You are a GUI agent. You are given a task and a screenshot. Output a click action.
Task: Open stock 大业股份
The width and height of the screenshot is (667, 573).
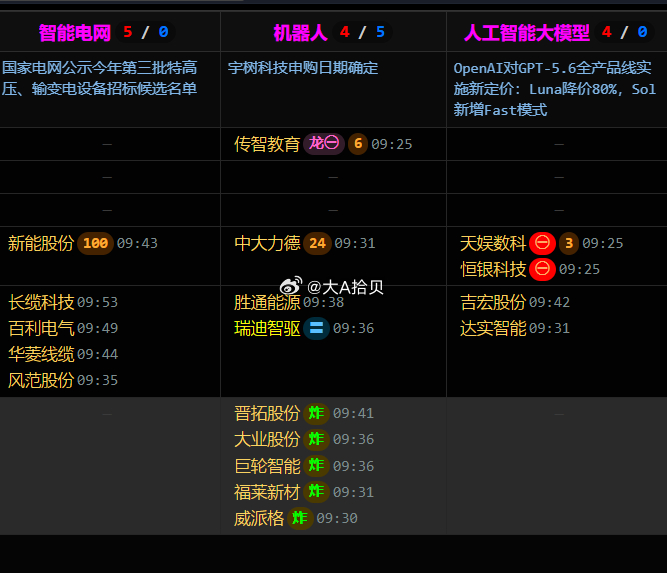click(x=267, y=439)
